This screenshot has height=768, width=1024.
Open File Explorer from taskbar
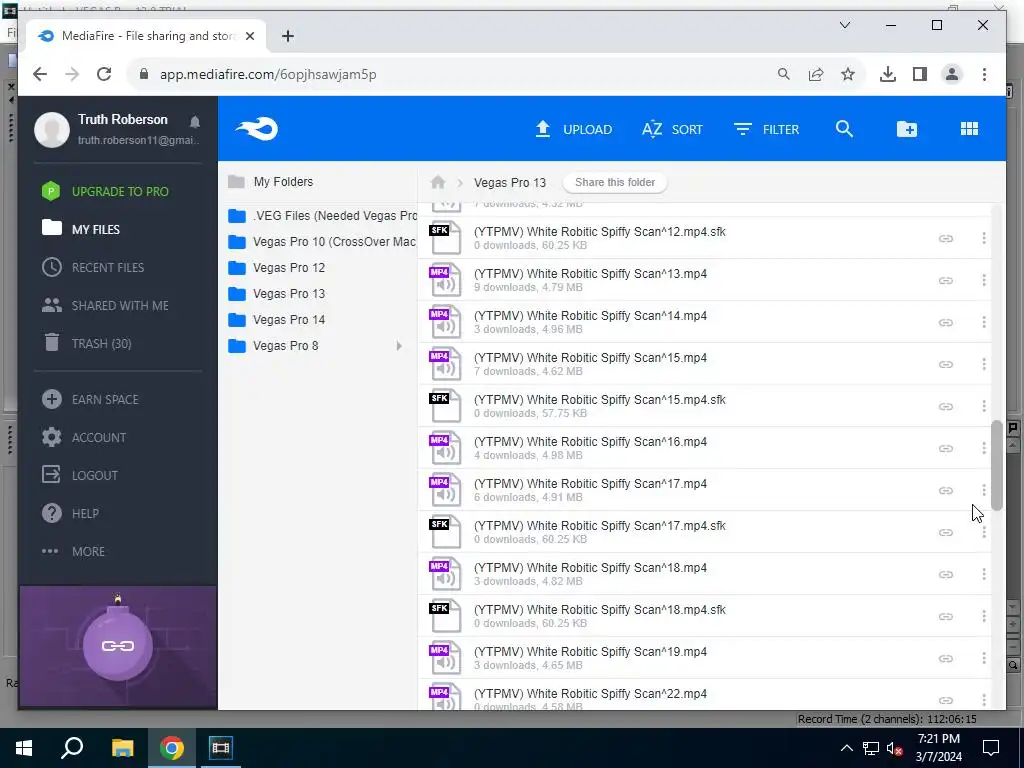122,748
